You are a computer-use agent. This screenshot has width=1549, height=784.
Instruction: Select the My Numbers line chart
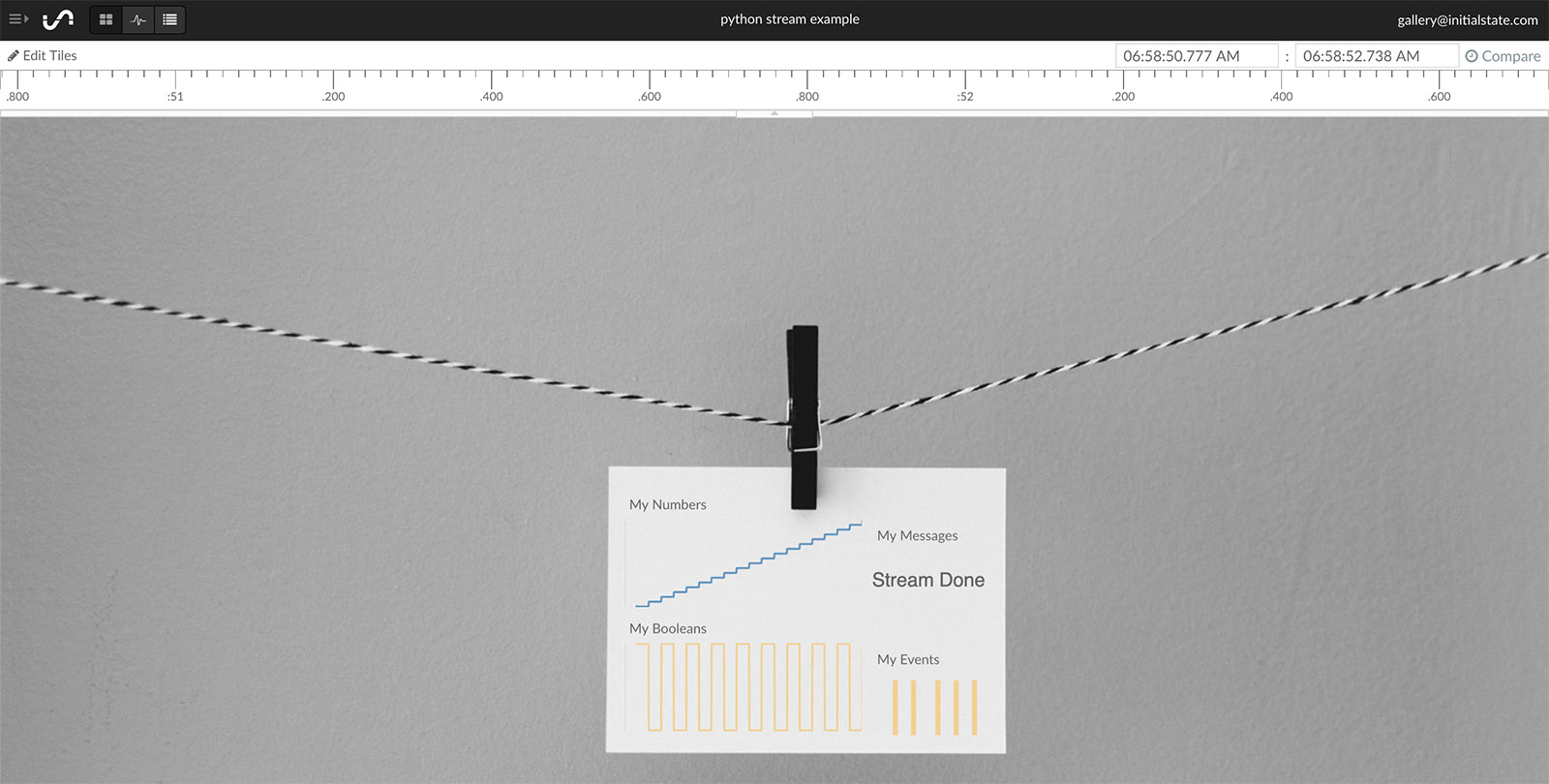pos(745,566)
